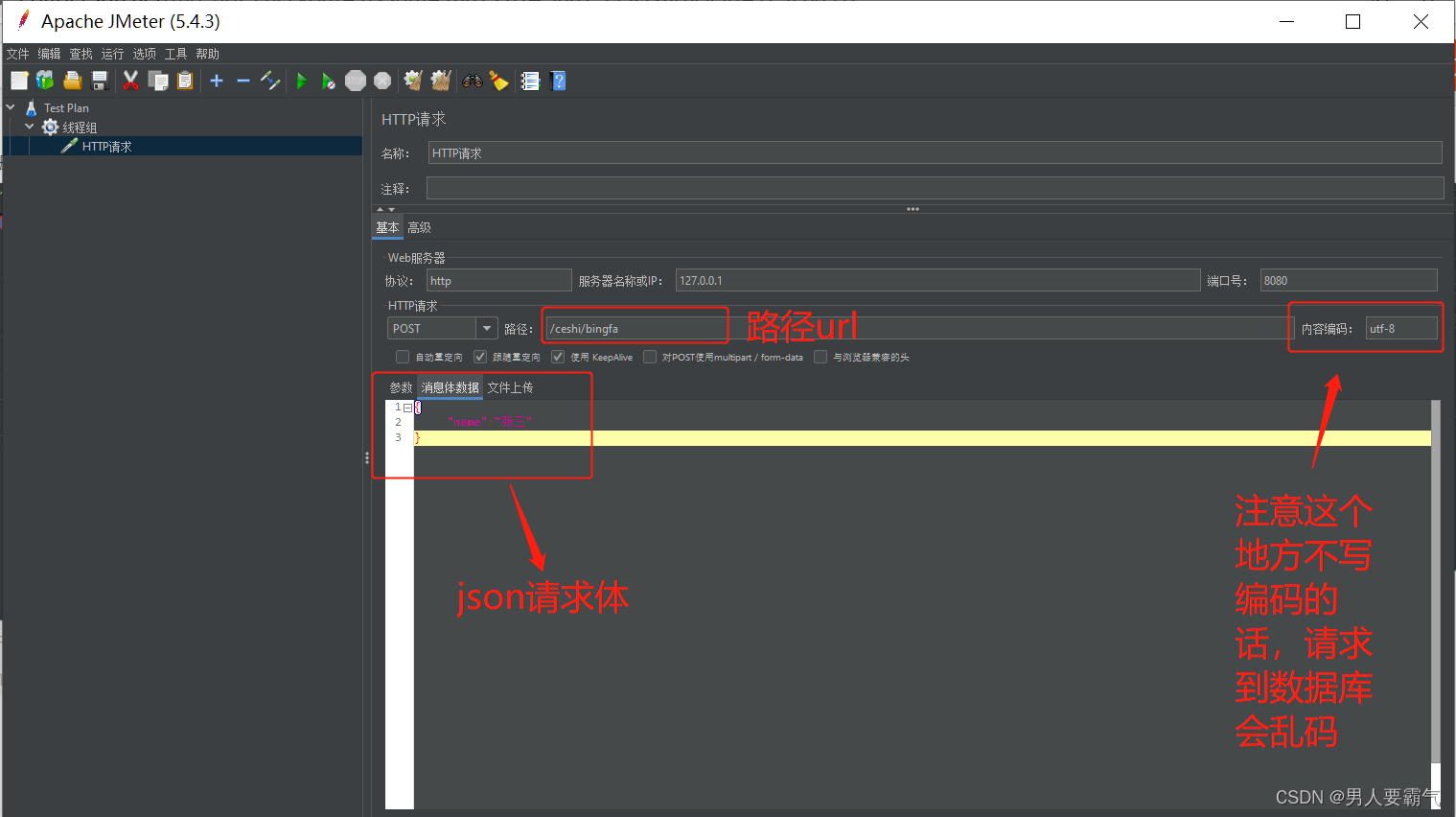Open the Templates icon in toolbar
Image resolution: width=1456 pixels, height=817 pixels.
[45, 81]
